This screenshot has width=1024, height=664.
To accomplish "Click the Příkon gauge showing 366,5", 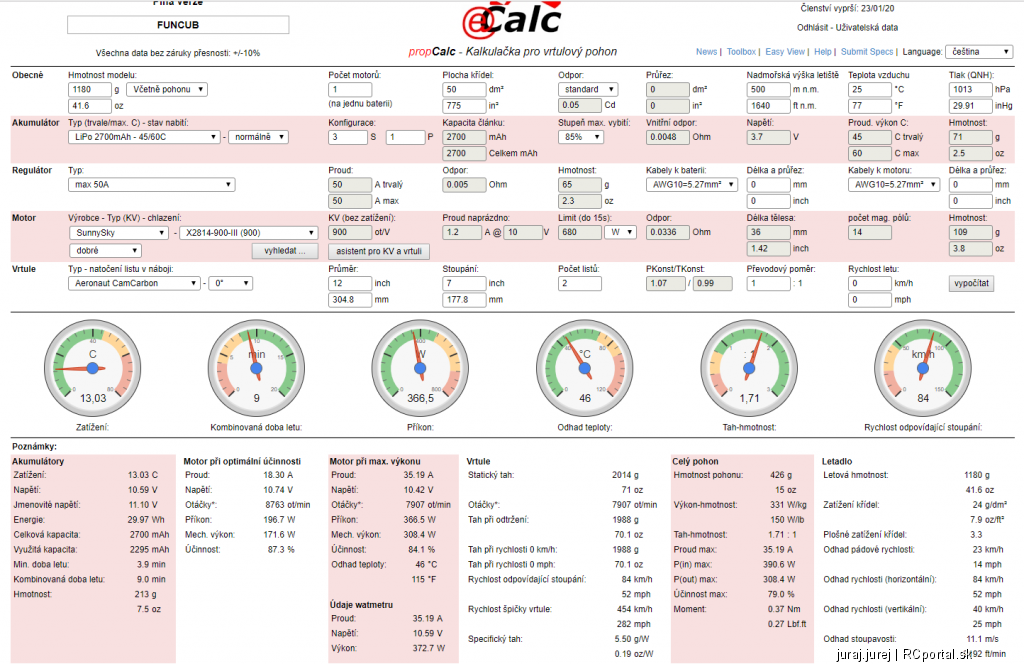I will tap(420, 368).
